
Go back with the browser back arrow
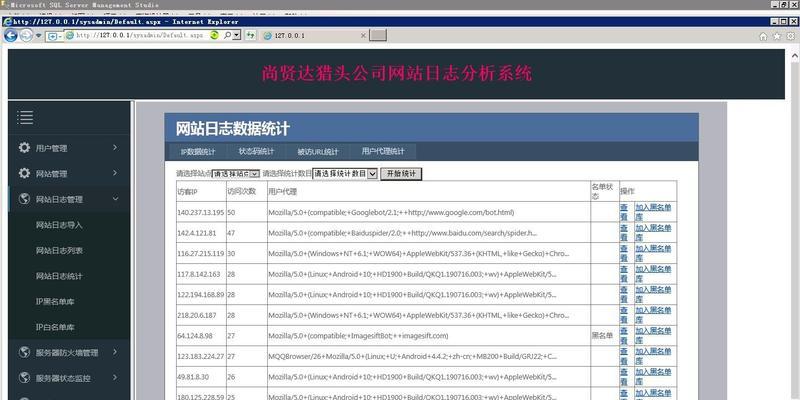point(11,35)
